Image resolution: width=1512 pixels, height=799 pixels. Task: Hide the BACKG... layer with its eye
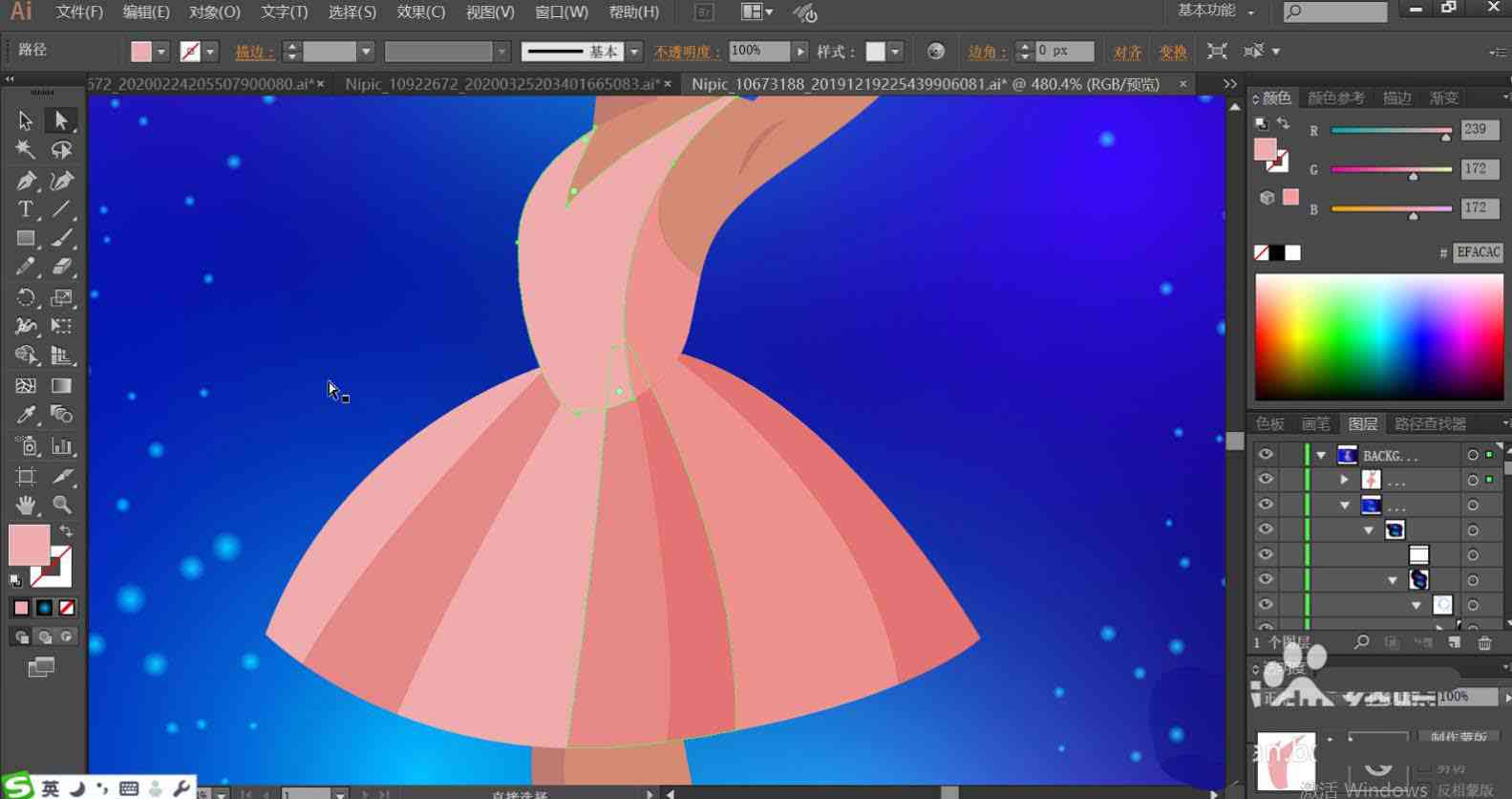coord(1266,455)
